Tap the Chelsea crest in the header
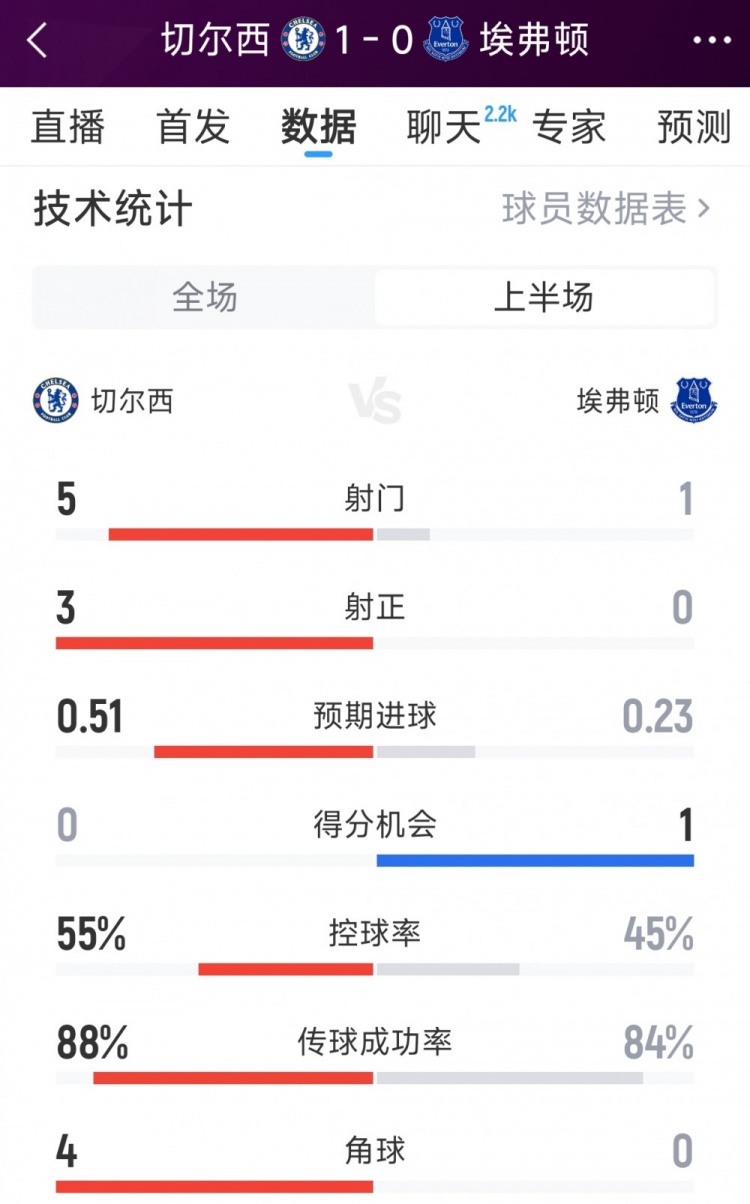The width and height of the screenshot is (750, 1204). (303, 40)
